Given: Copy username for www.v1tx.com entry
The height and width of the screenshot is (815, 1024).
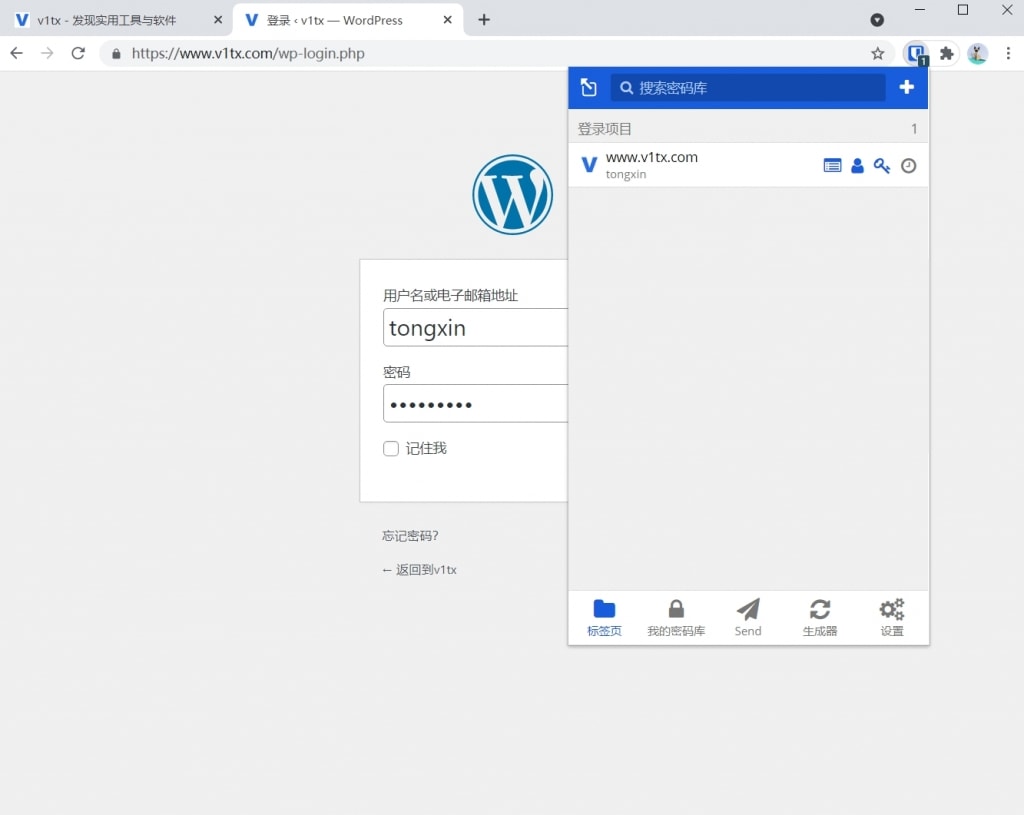Looking at the screenshot, I should point(857,166).
